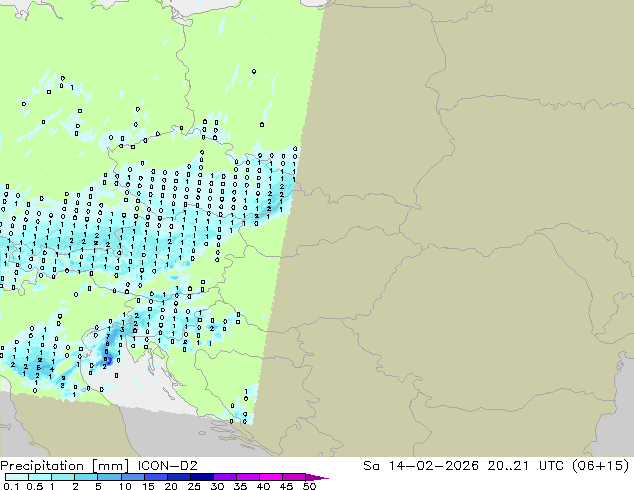Click the 30 mm purple legend swatch
The width and height of the screenshot is (634, 490).
(224, 477)
